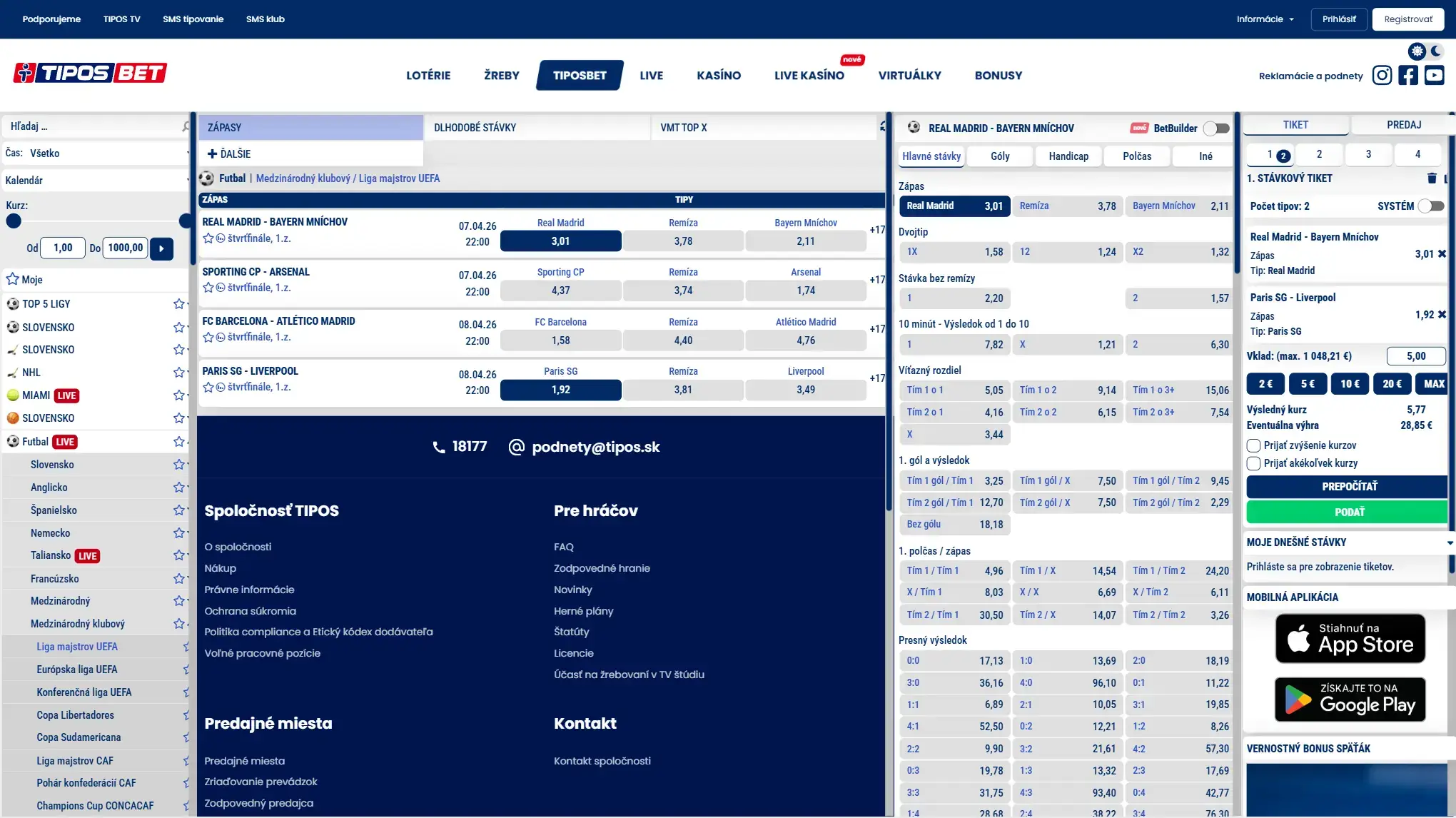Open TIPOS Instagram page
Screen dimensions: 1456x818
(x=1382, y=75)
